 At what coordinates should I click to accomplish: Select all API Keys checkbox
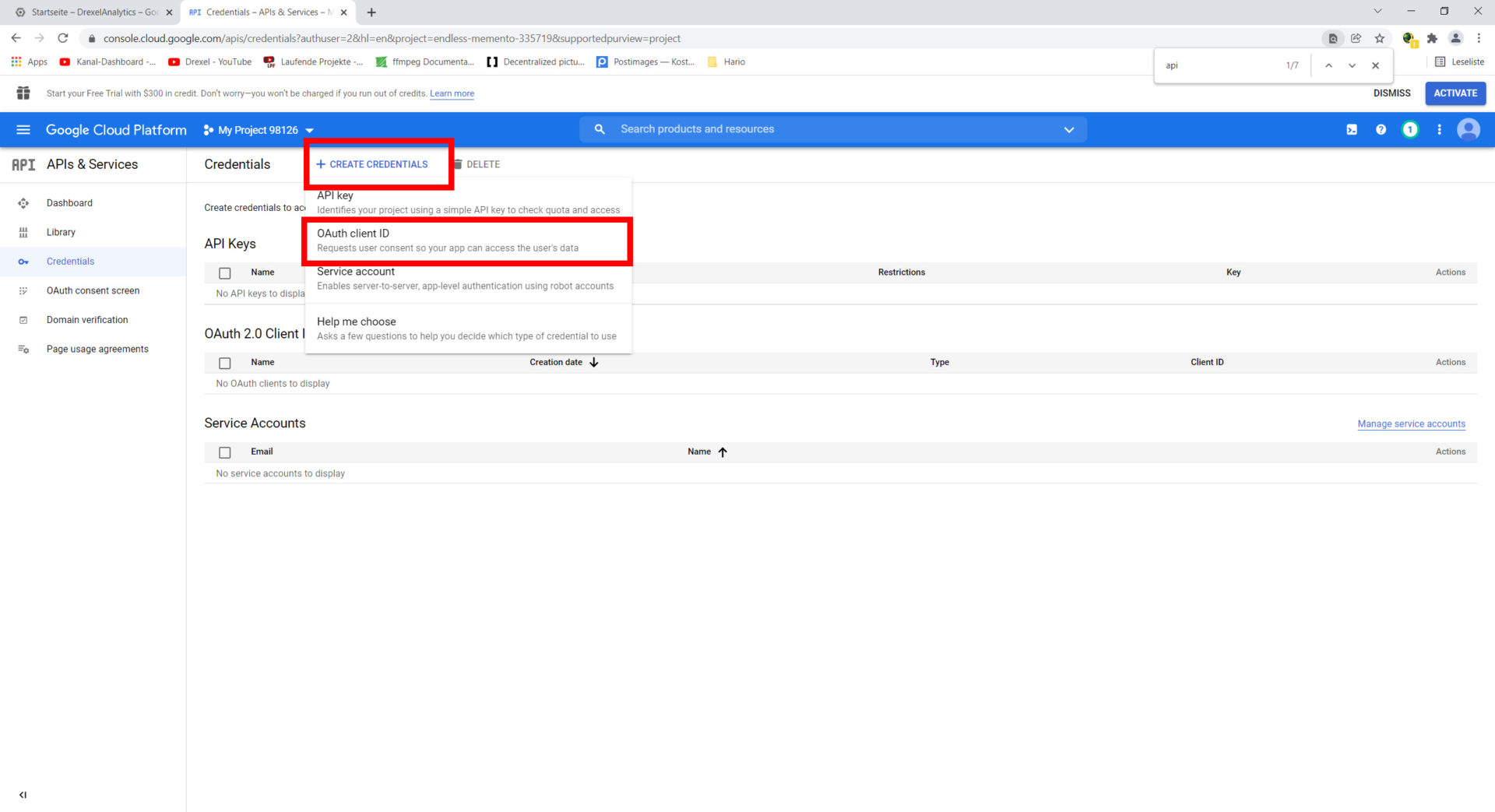[225, 273]
